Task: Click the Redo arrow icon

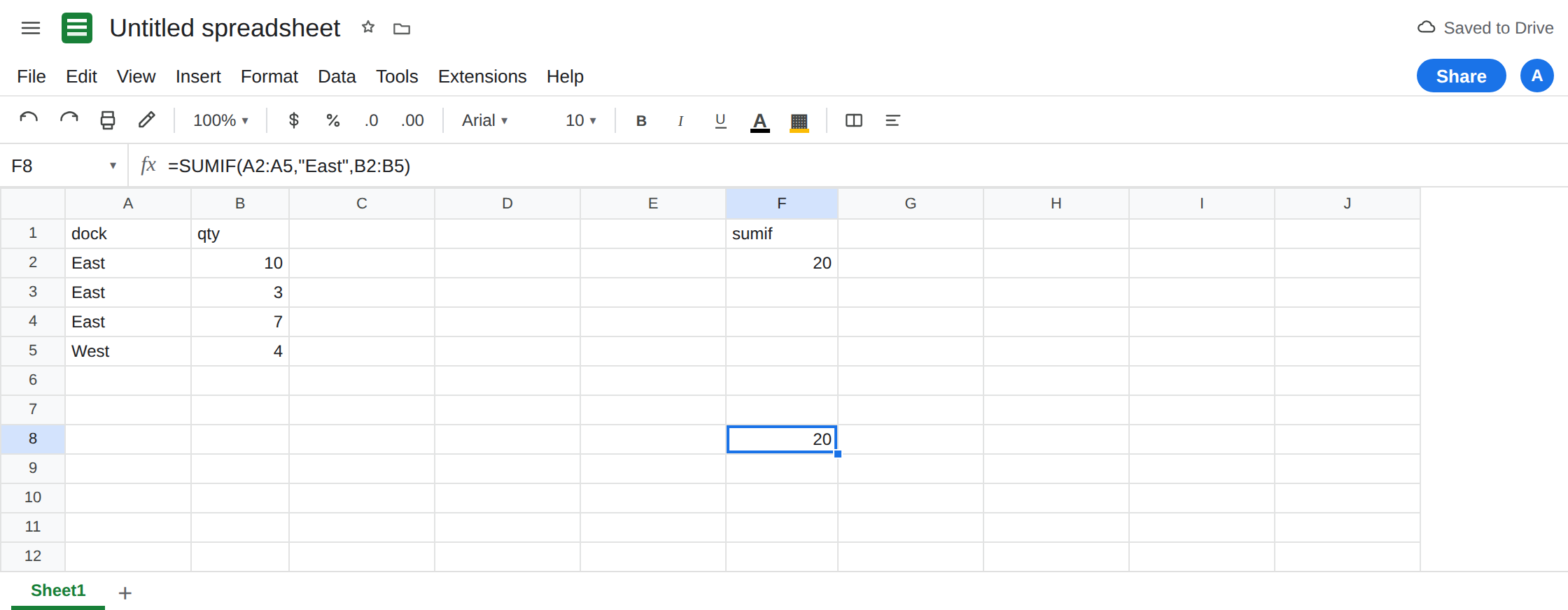Action: coord(69,120)
